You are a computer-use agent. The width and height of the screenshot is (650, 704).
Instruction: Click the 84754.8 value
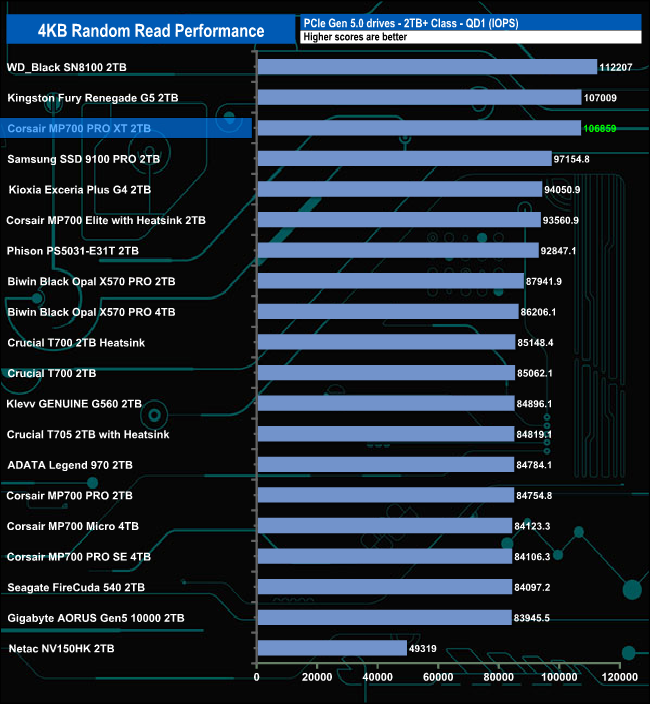tap(534, 495)
